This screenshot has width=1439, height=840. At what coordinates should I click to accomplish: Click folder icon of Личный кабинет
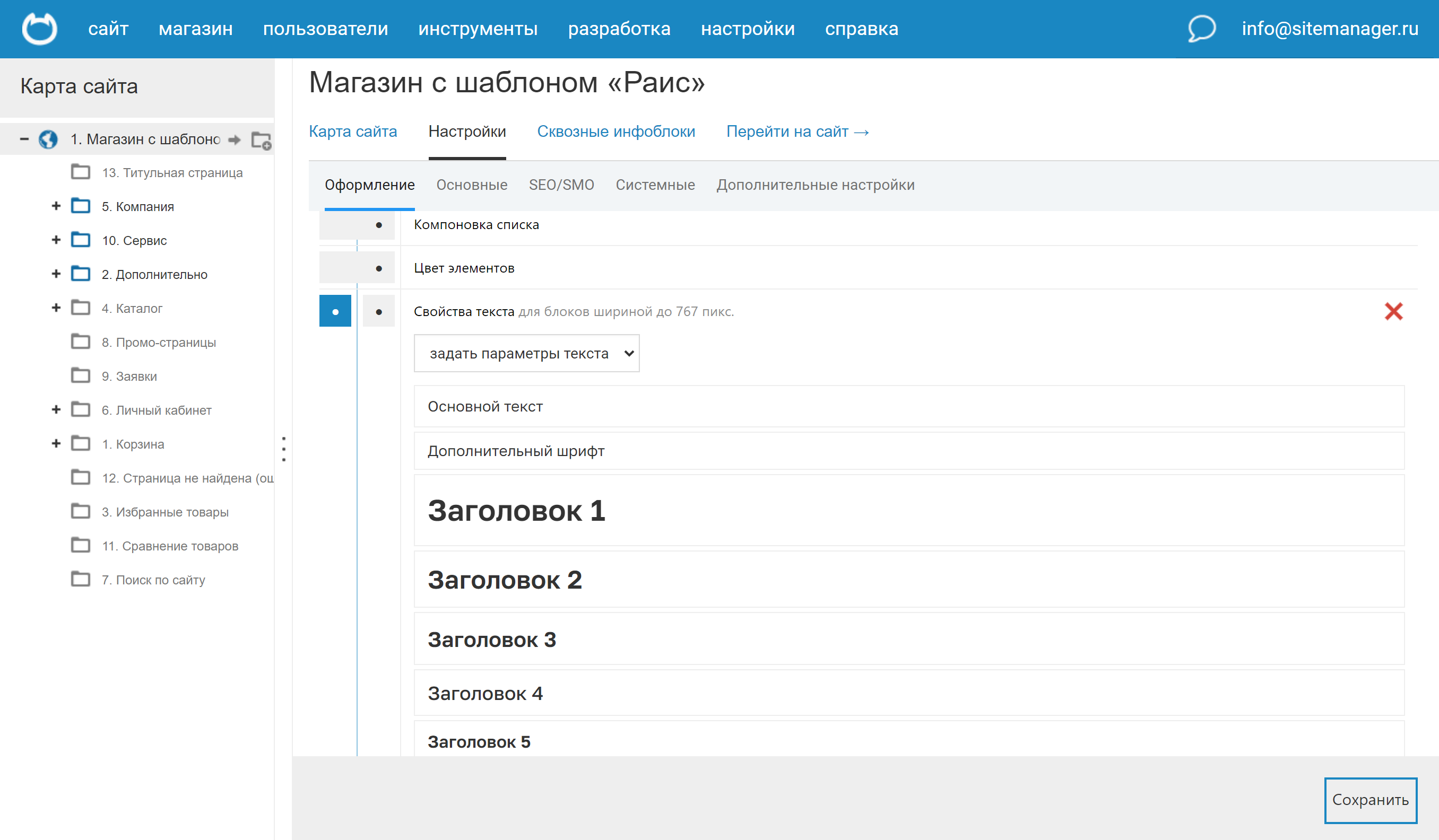pos(81,409)
